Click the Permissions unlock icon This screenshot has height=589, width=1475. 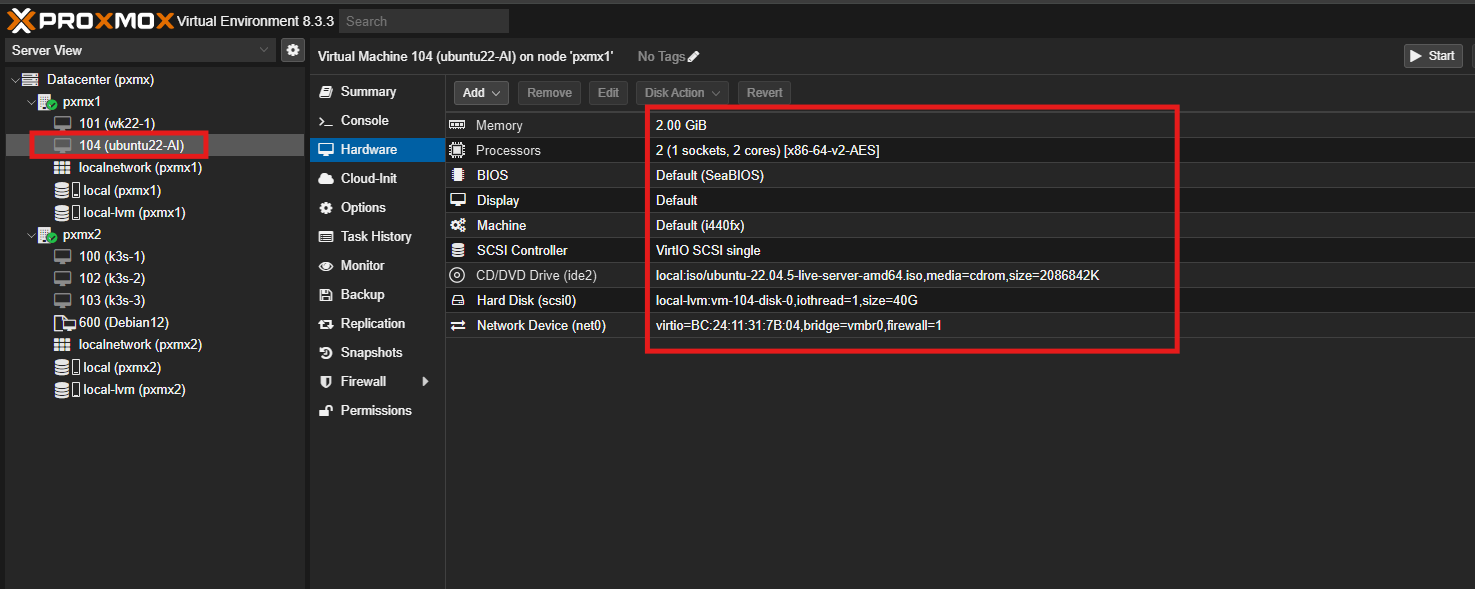pyautogui.click(x=325, y=411)
